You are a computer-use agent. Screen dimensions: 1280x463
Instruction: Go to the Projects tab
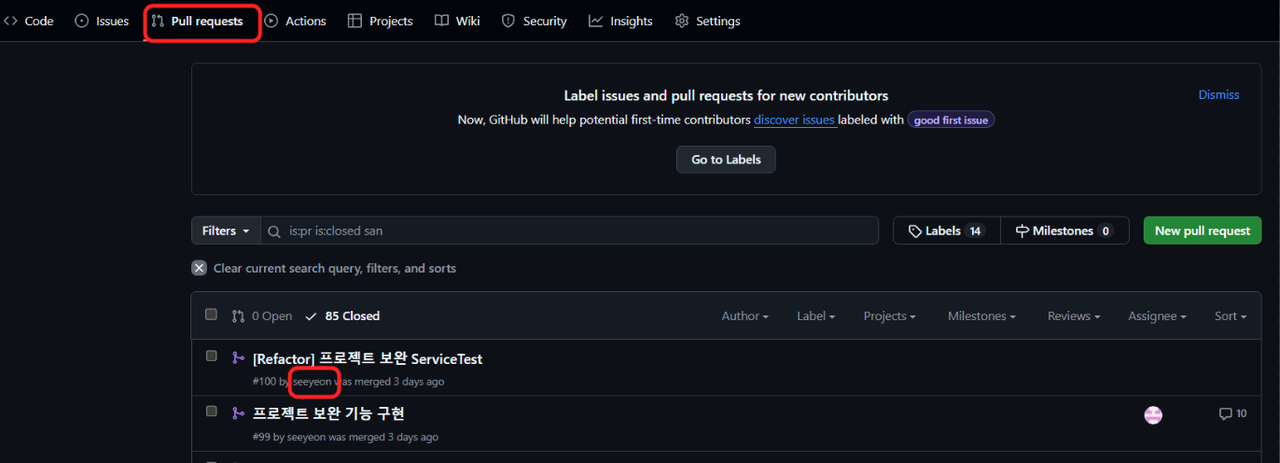click(x=380, y=21)
